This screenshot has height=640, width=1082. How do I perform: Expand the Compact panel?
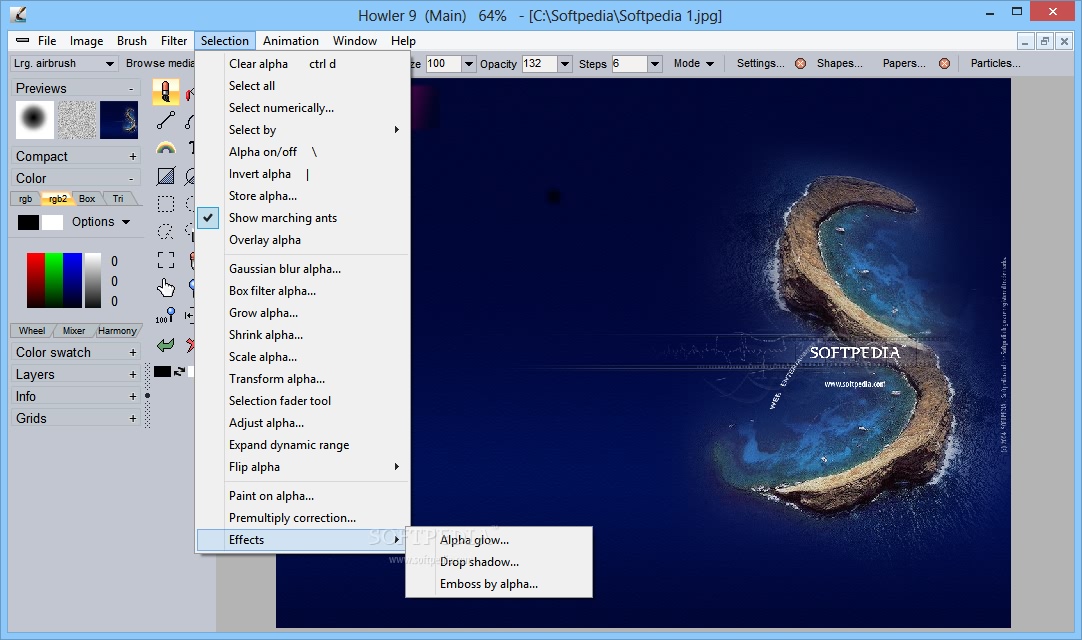point(132,157)
